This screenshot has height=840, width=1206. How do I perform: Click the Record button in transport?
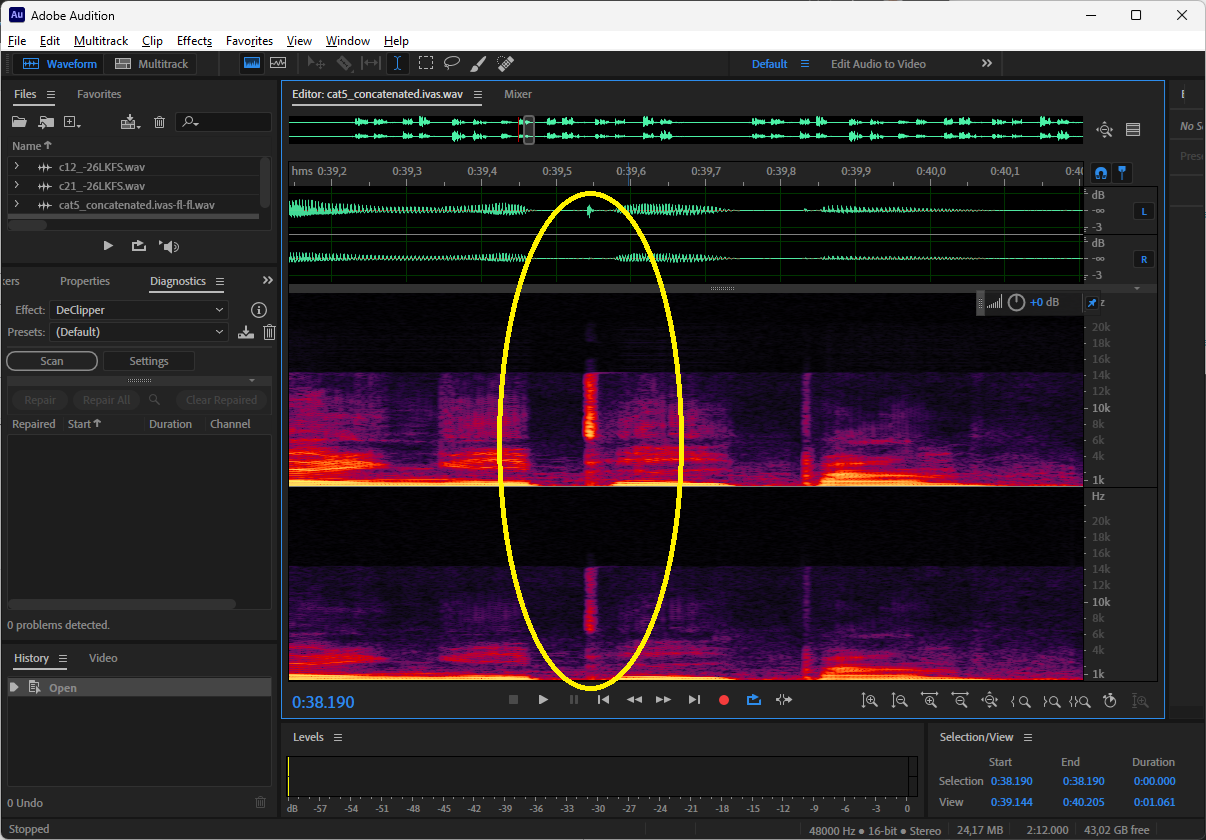tap(724, 700)
